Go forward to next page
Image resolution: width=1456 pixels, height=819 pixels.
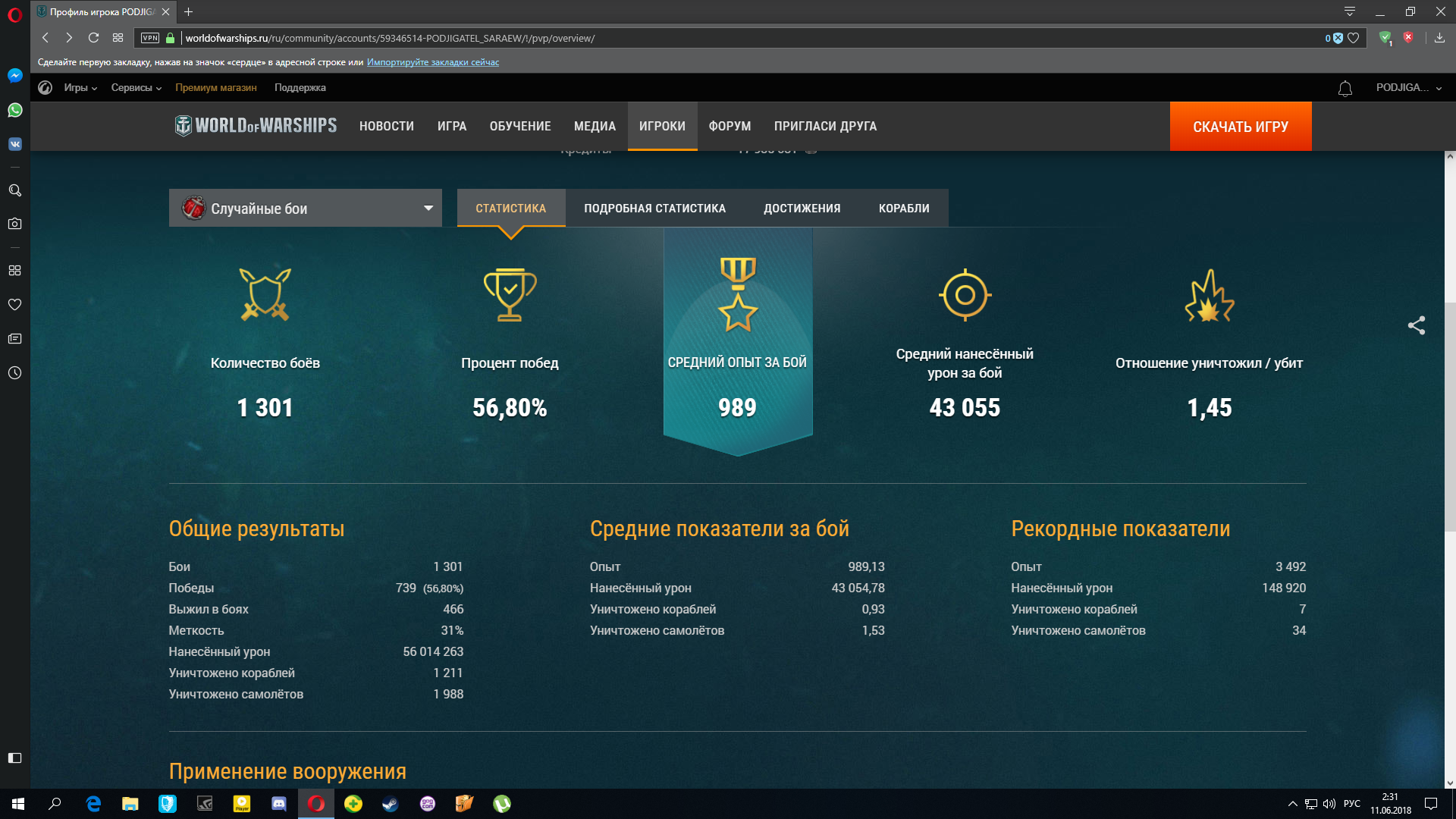click(69, 38)
